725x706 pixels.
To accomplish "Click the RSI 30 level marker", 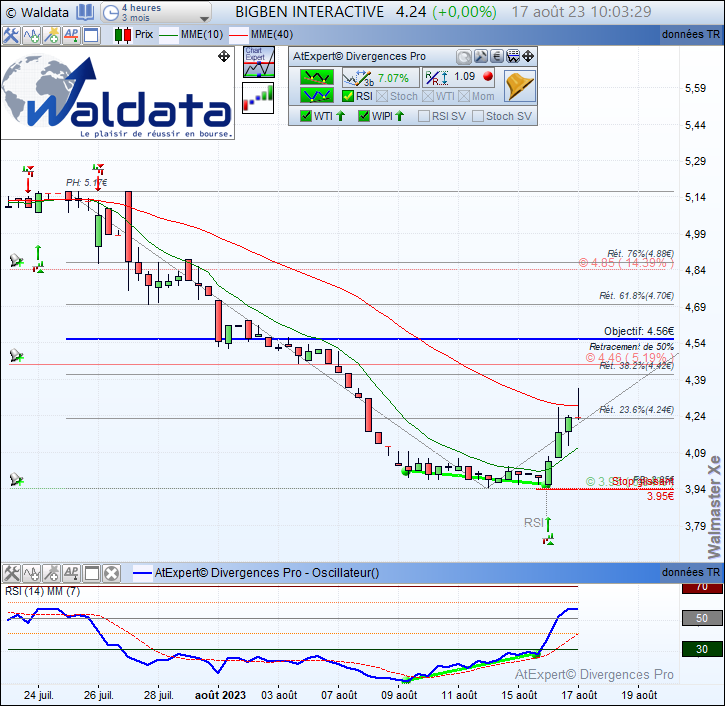I will (702, 649).
